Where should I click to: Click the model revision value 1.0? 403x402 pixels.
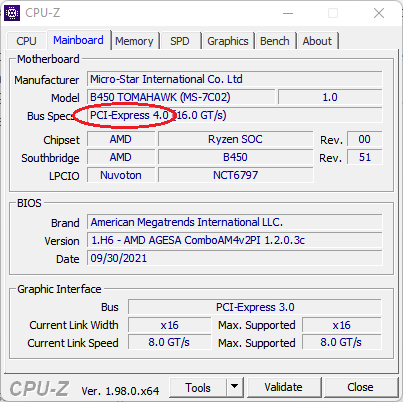pos(330,97)
